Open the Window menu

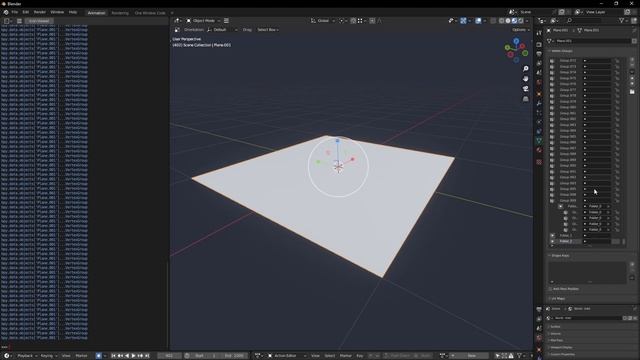(57, 12)
